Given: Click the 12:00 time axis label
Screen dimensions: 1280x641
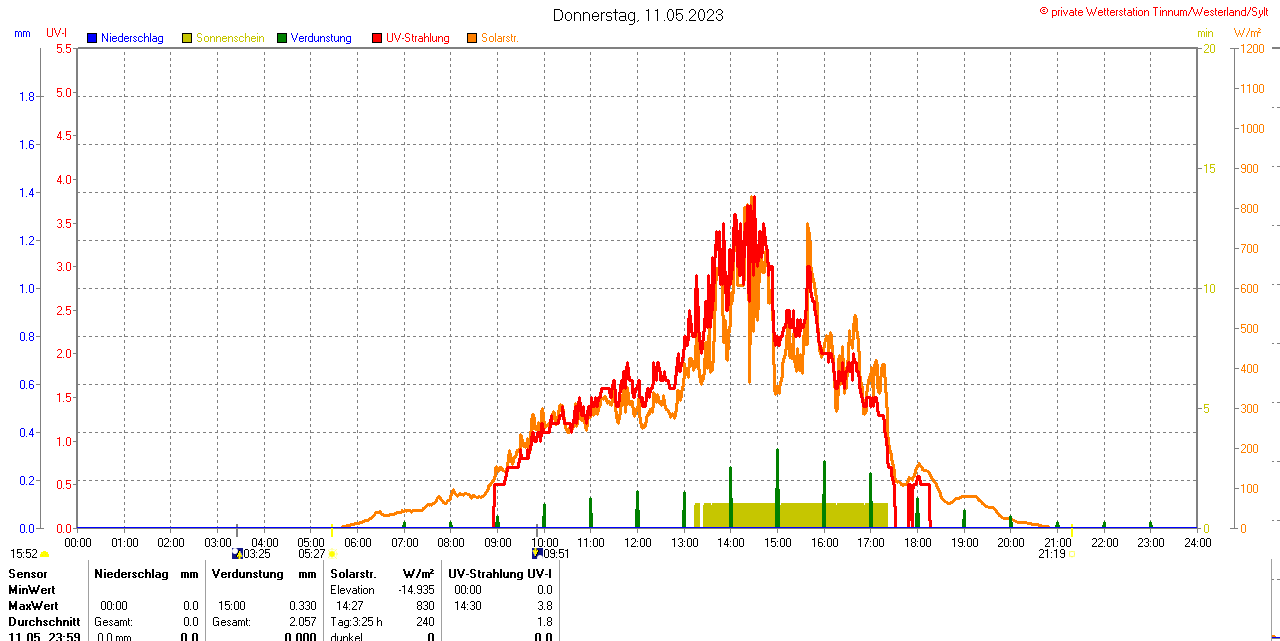Looking at the screenshot, I should 638,543.
